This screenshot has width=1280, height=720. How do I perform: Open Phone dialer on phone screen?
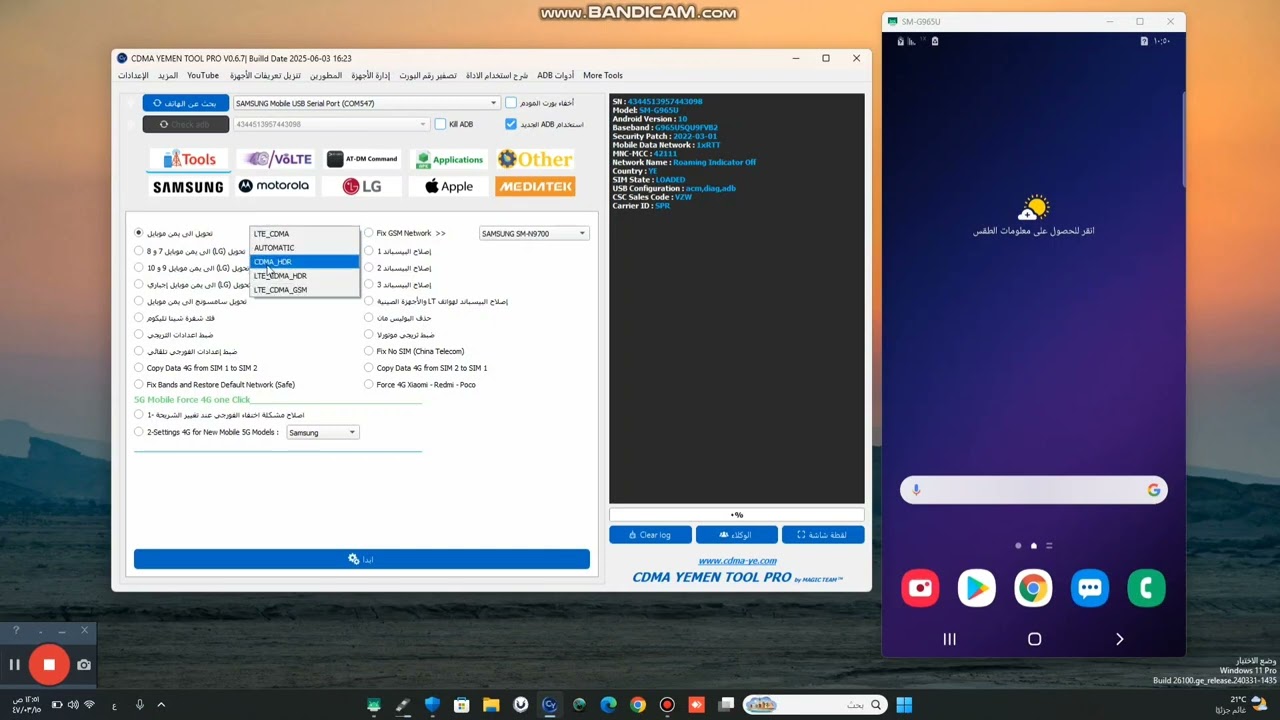coord(1146,588)
